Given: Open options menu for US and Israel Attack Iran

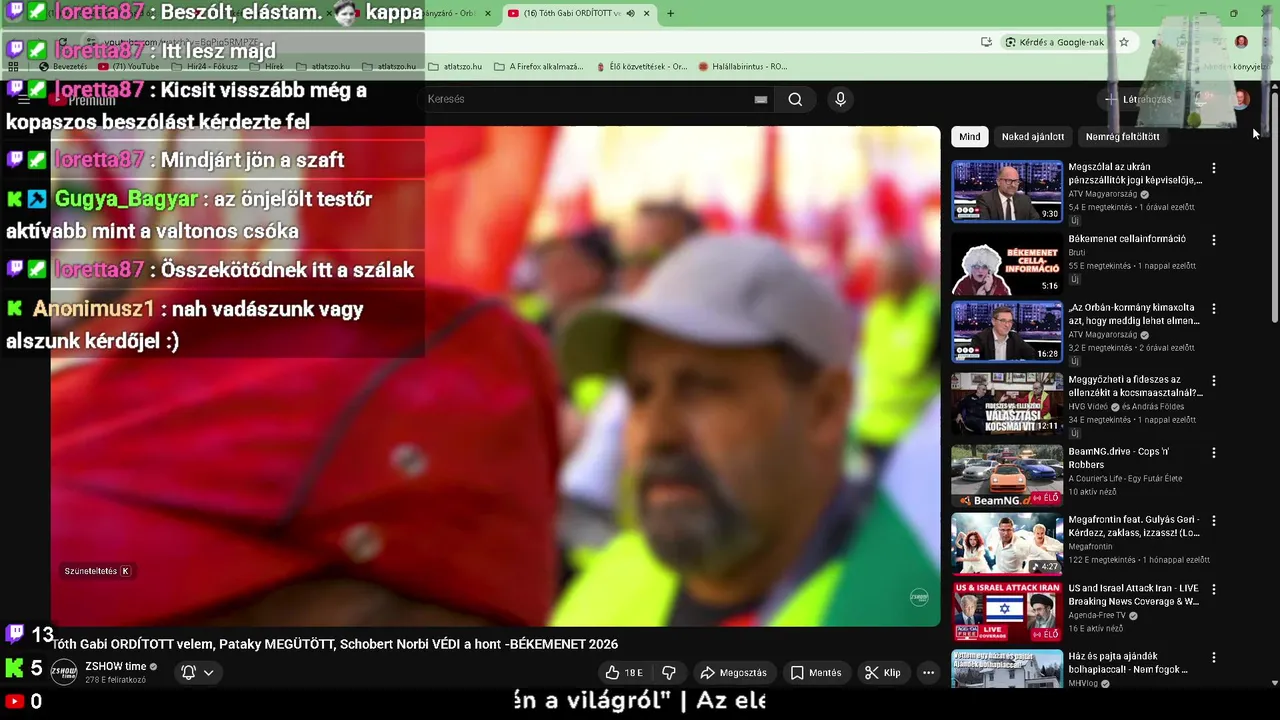Looking at the screenshot, I should click(x=1214, y=589).
